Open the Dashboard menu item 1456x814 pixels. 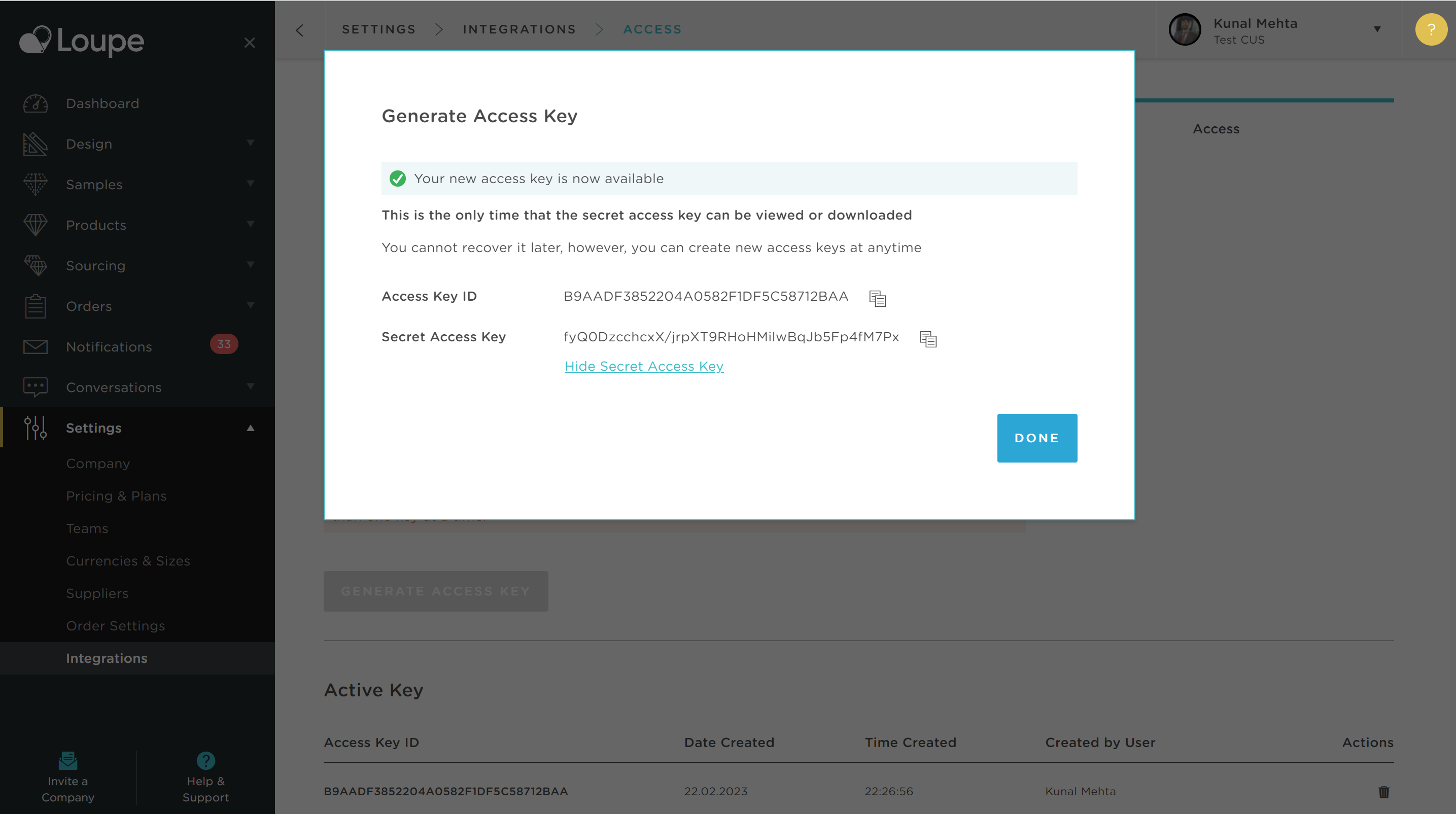pyautogui.click(x=102, y=103)
